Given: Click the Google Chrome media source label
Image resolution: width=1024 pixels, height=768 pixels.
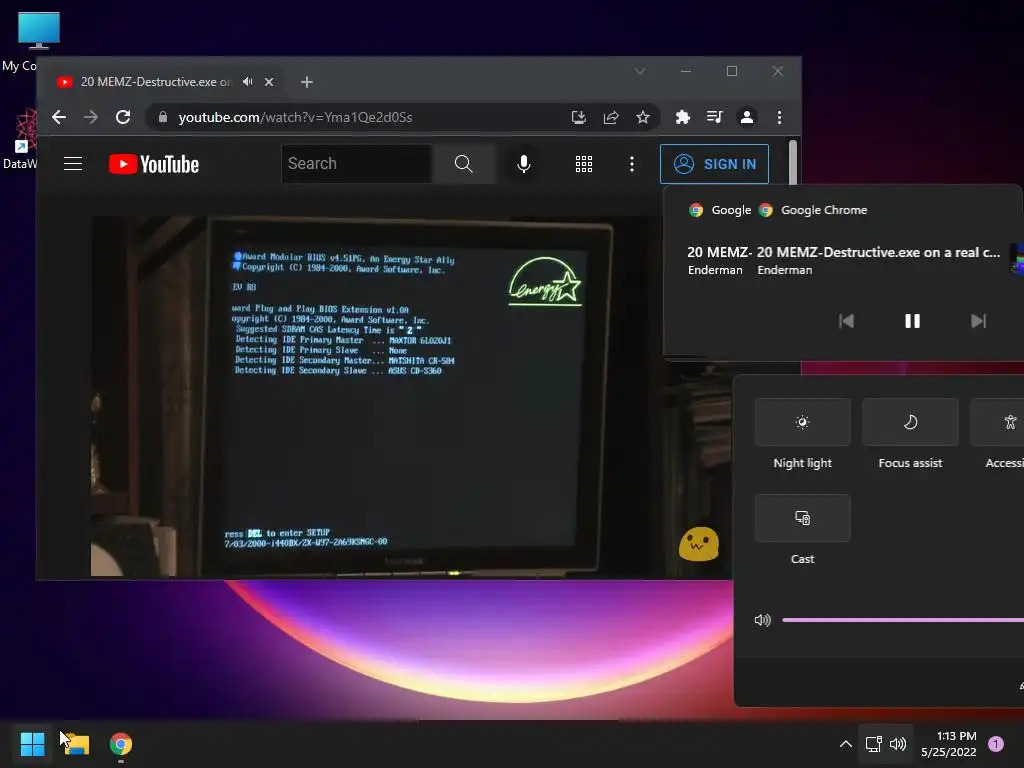Looking at the screenshot, I should (x=824, y=210).
